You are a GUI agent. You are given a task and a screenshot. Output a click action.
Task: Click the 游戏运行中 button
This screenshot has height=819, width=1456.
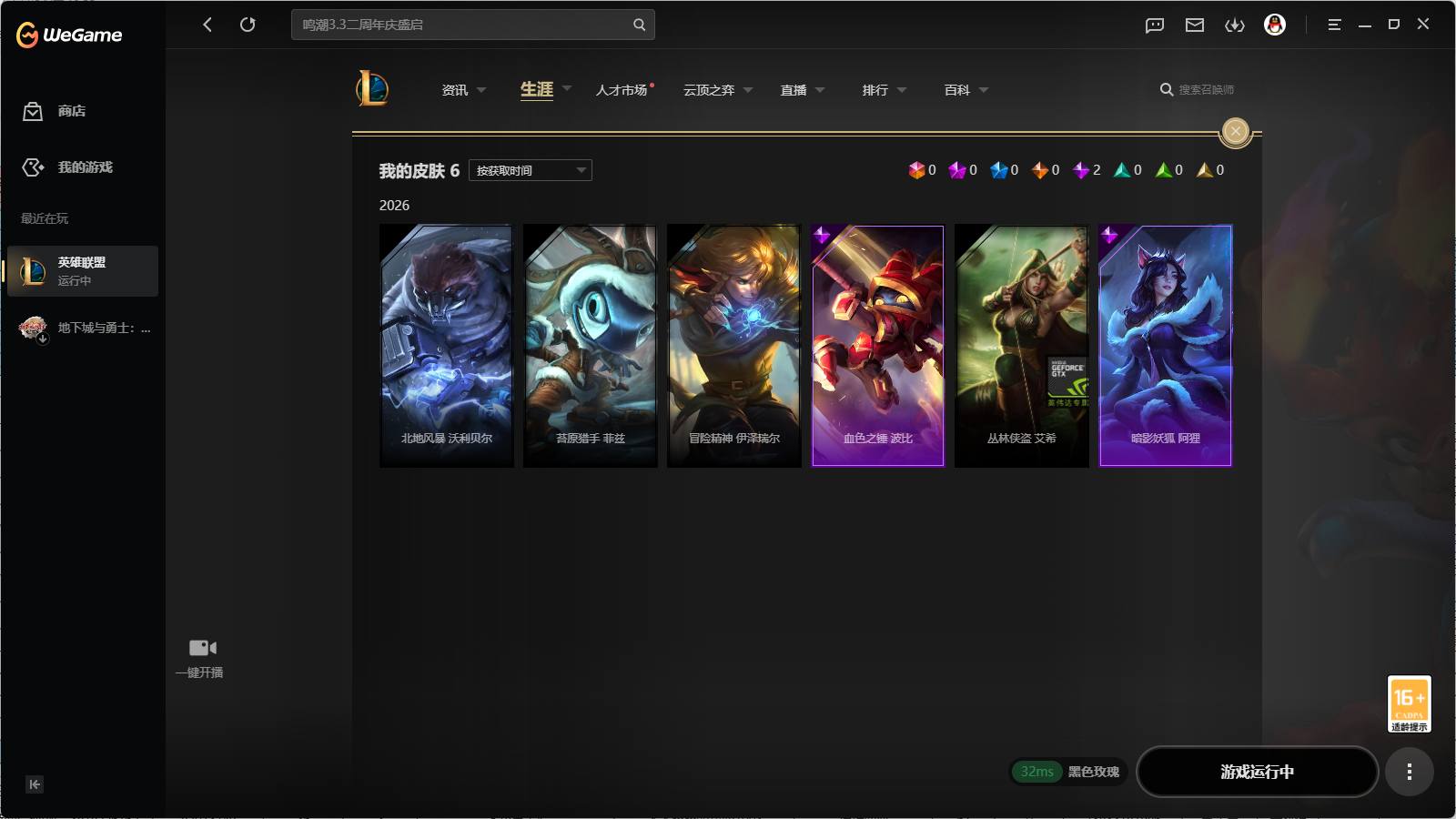1258,772
